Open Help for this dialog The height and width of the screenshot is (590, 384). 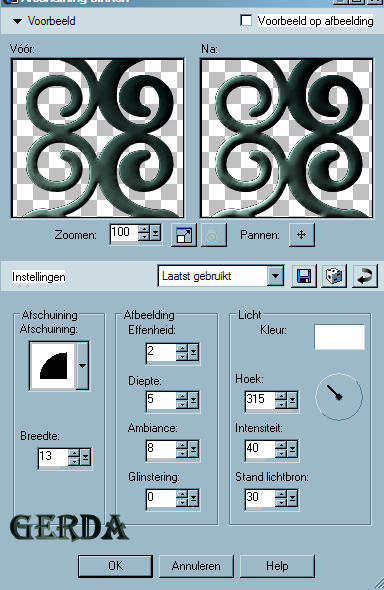277,566
